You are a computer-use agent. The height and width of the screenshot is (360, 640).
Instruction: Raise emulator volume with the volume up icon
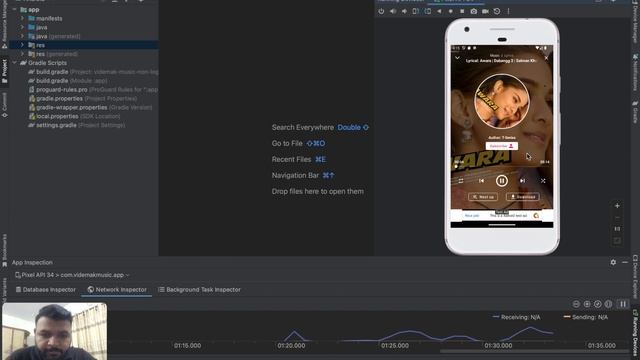(x=393, y=11)
